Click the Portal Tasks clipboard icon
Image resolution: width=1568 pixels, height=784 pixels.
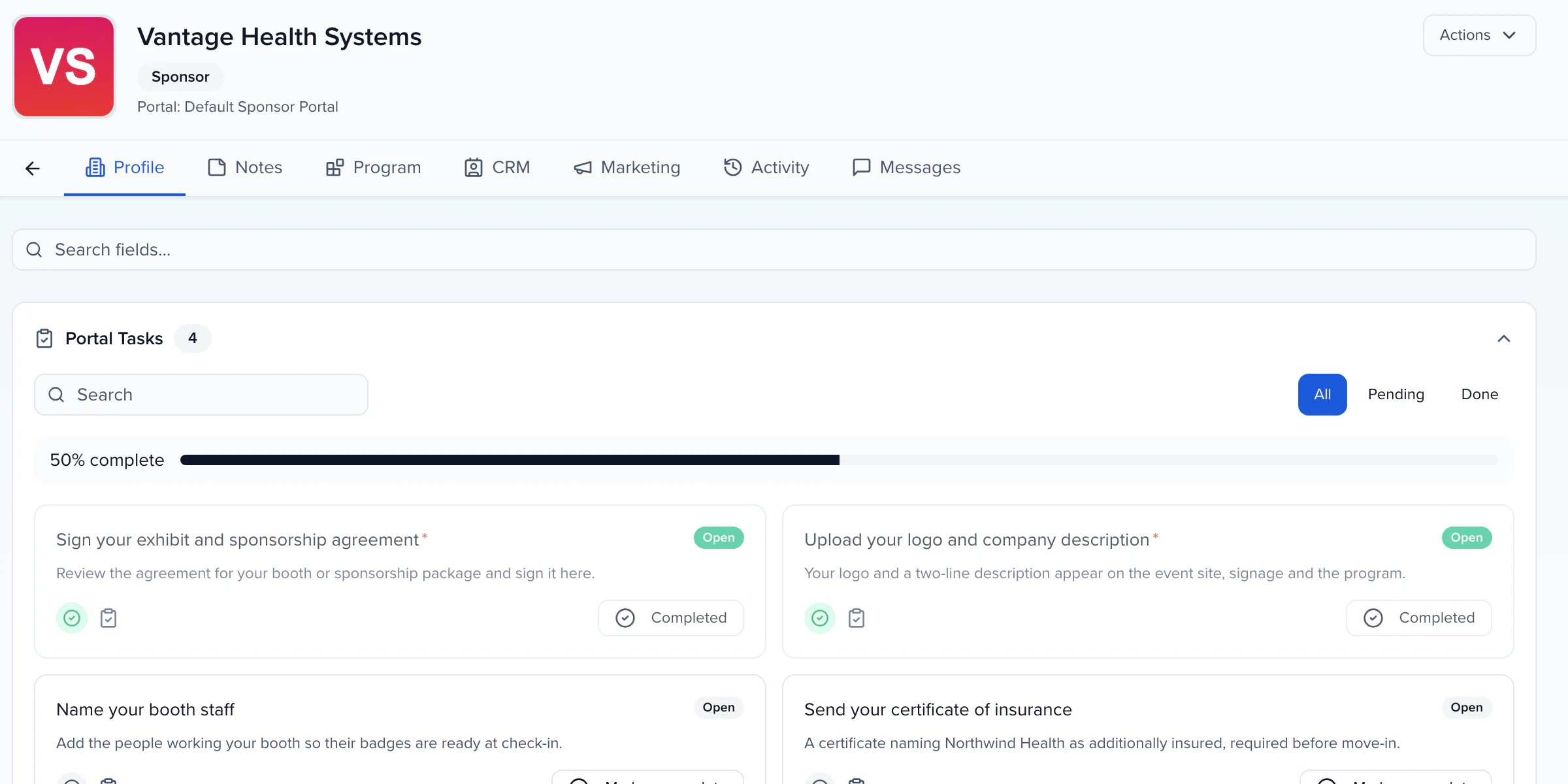(44, 338)
